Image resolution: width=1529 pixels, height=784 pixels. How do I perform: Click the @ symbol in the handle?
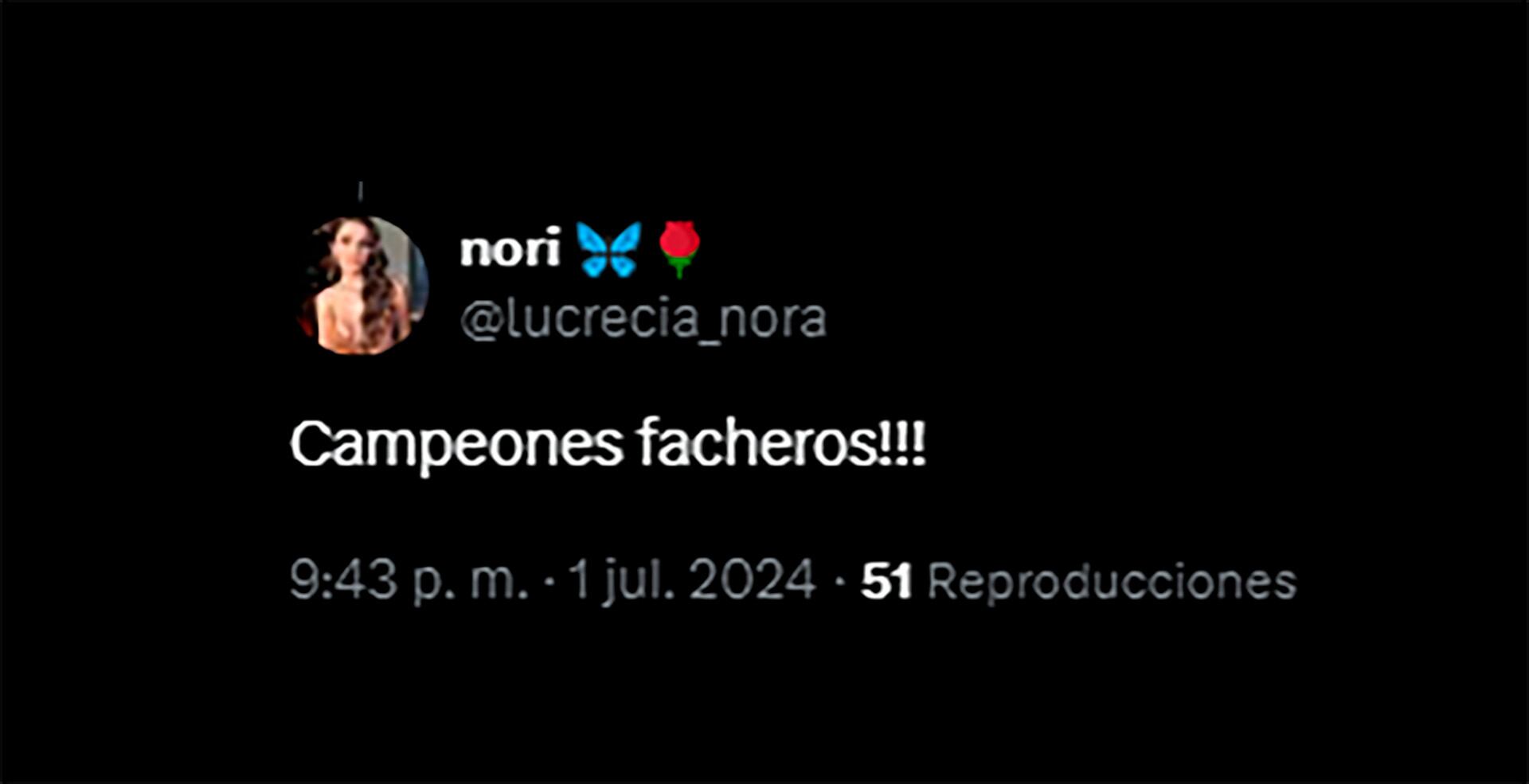[481, 322]
